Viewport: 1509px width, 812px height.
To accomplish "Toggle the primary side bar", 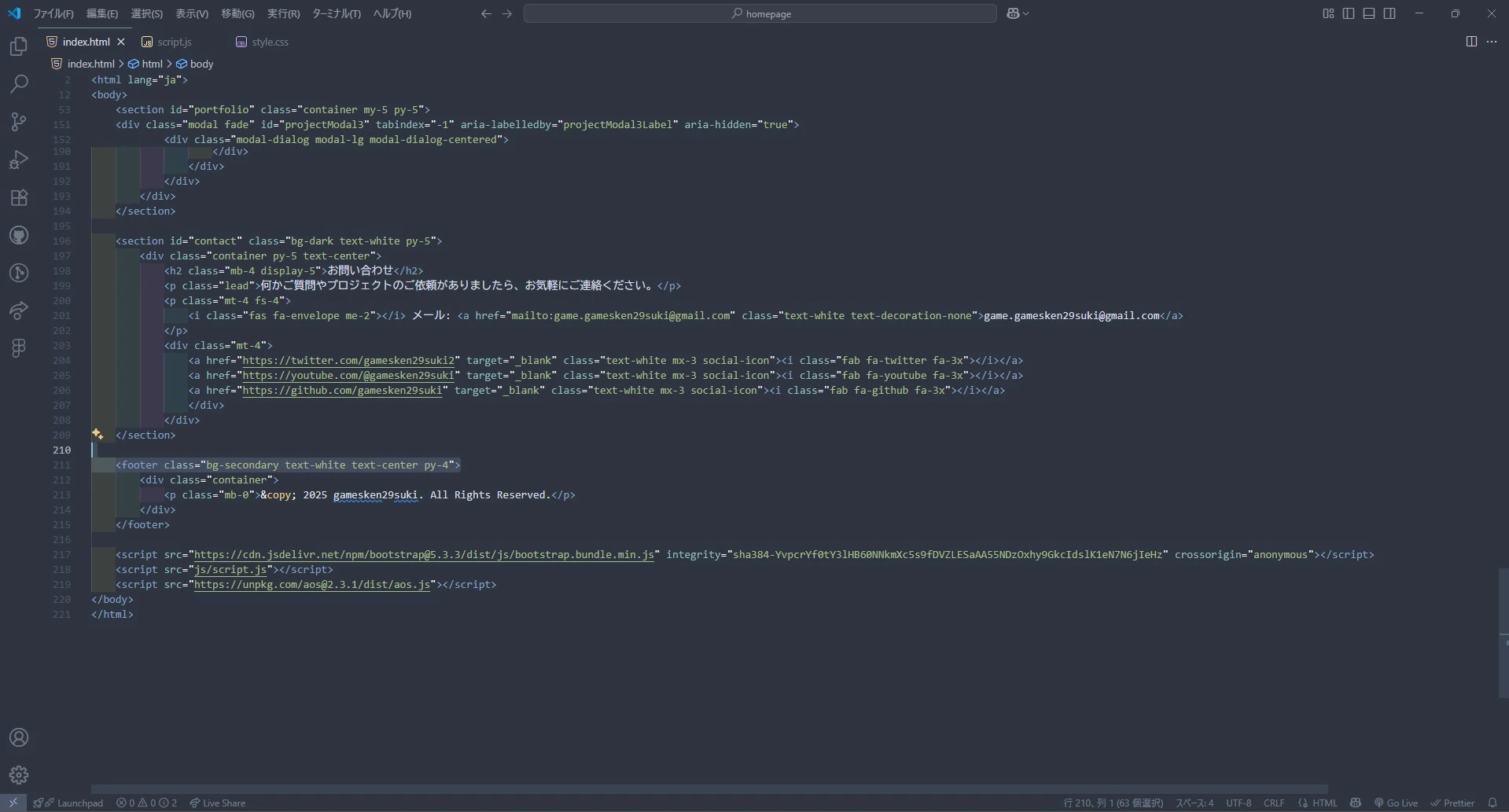I will (x=1349, y=13).
